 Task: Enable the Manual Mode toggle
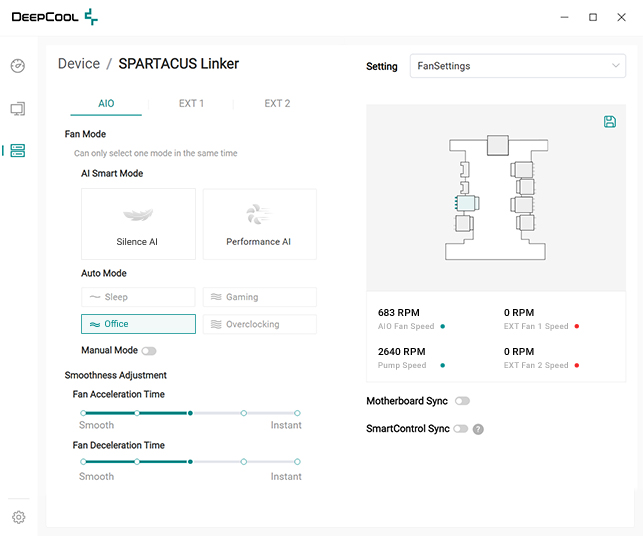149,351
